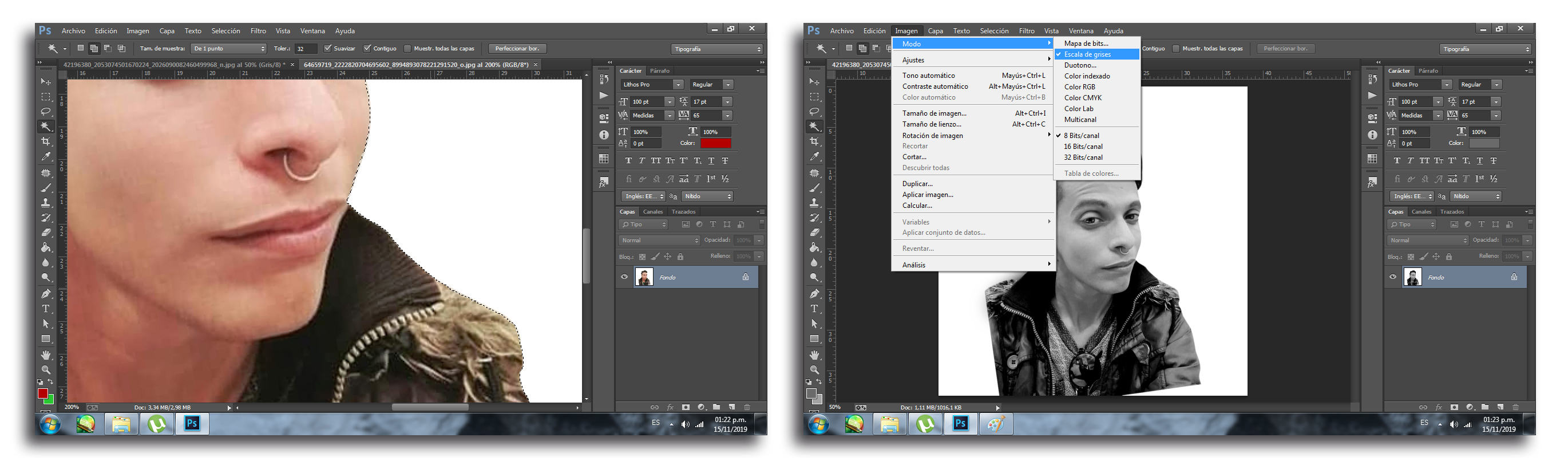Click the Add layer mask icon in the 200% zoom window
1568x465 pixels.
[x=686, y=407]
